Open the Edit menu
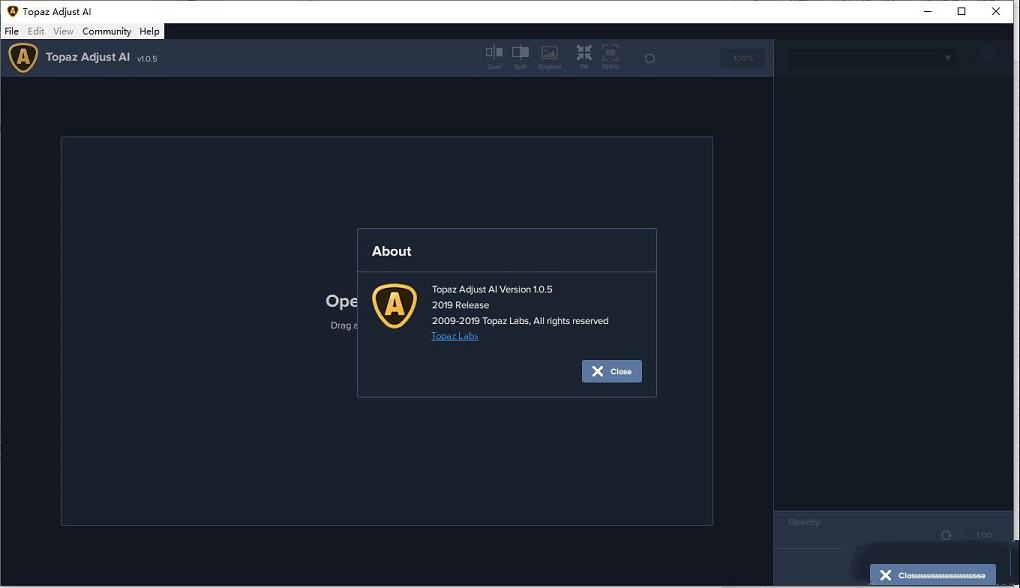Image resolution: width=1020 pixels, height=588 pixels. pyautogui.click(x=36, y=31)
